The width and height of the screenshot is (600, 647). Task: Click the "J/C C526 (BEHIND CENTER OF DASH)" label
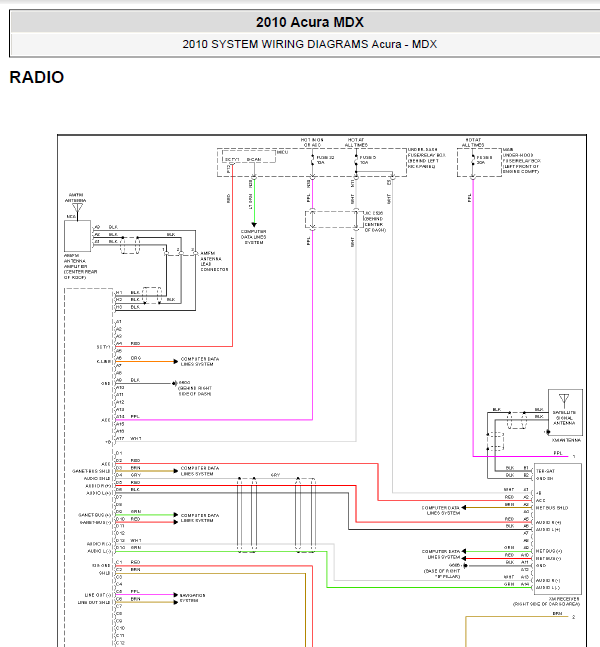click(375, 222)
